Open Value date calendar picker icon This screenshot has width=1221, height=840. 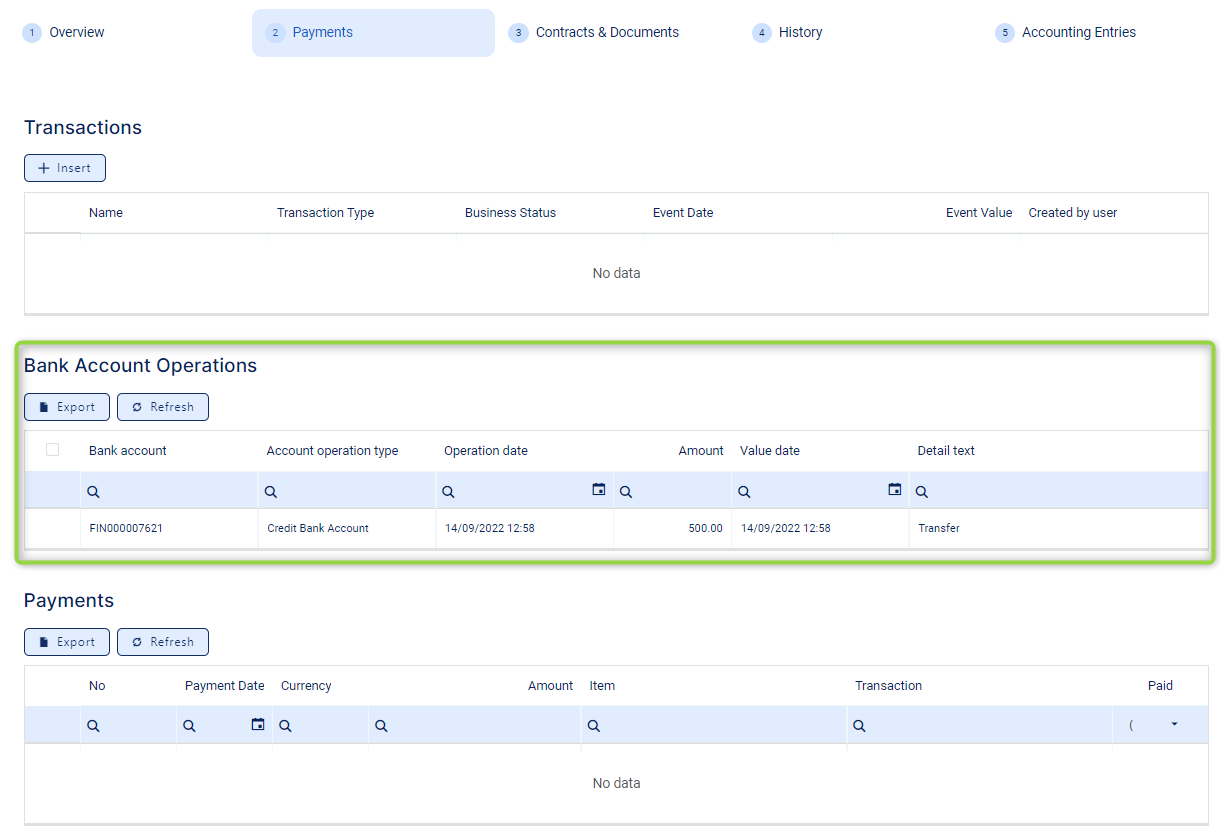tap(894, 490)
